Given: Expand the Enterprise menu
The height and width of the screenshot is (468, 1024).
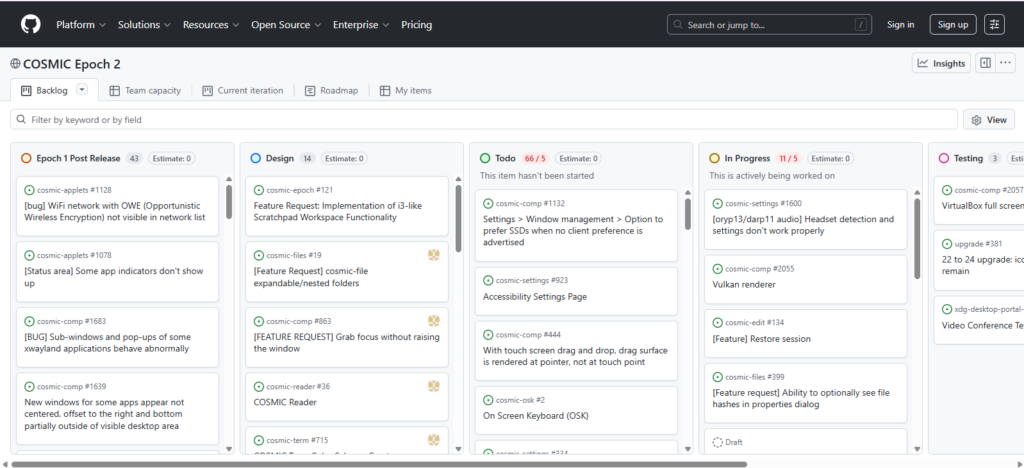Looking at the screenshot, I should tap(360, 25).
